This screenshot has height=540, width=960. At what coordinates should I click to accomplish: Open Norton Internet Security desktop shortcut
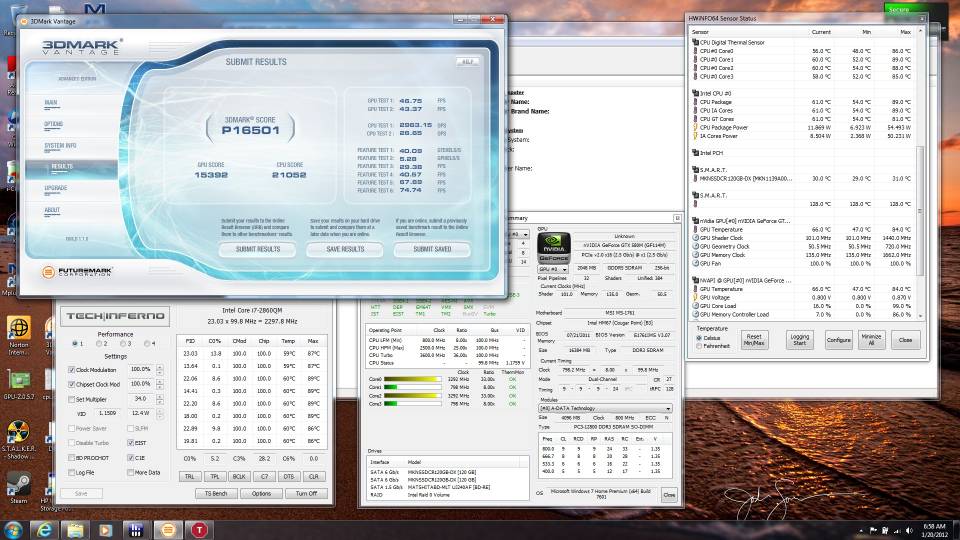18,329
